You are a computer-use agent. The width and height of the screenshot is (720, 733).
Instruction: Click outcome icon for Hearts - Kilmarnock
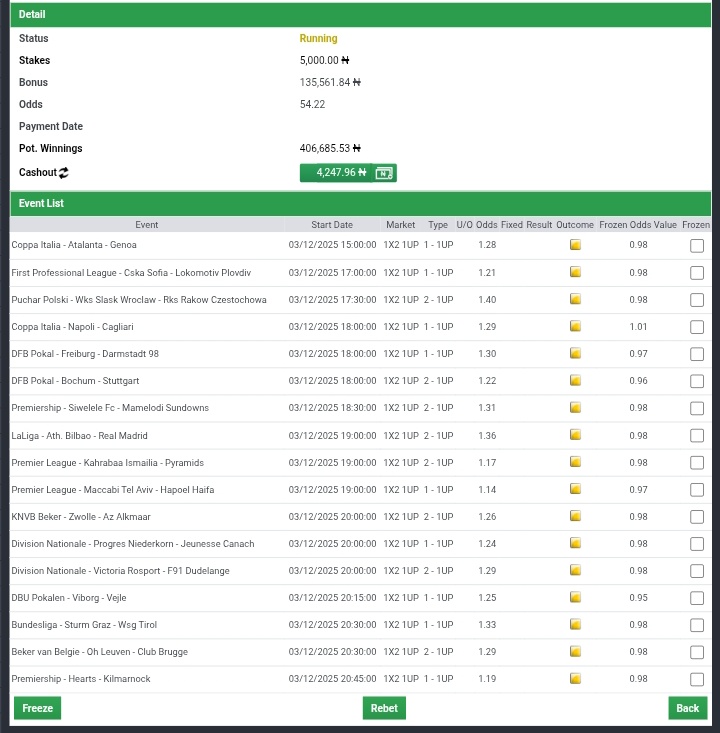pyautogui.click(x=576, y=679)
